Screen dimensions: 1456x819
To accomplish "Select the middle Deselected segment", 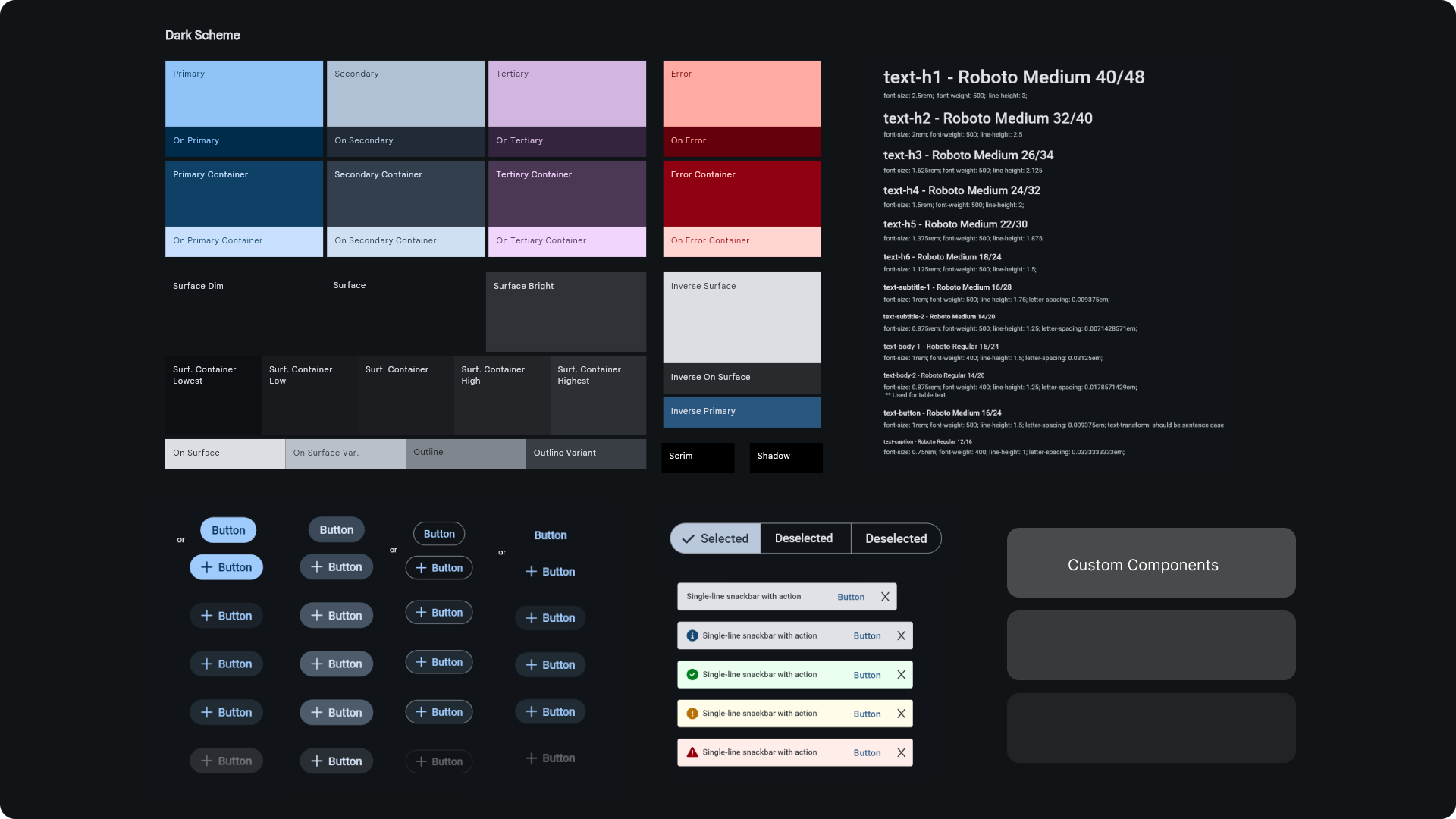I will coord(804,538).
